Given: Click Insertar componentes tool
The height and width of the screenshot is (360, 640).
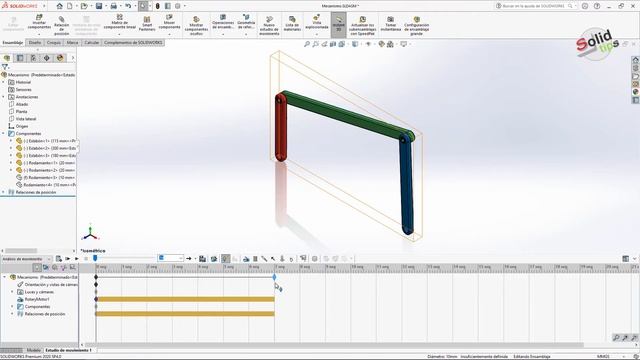Looking at the screenshot, I should click(39, 24).
